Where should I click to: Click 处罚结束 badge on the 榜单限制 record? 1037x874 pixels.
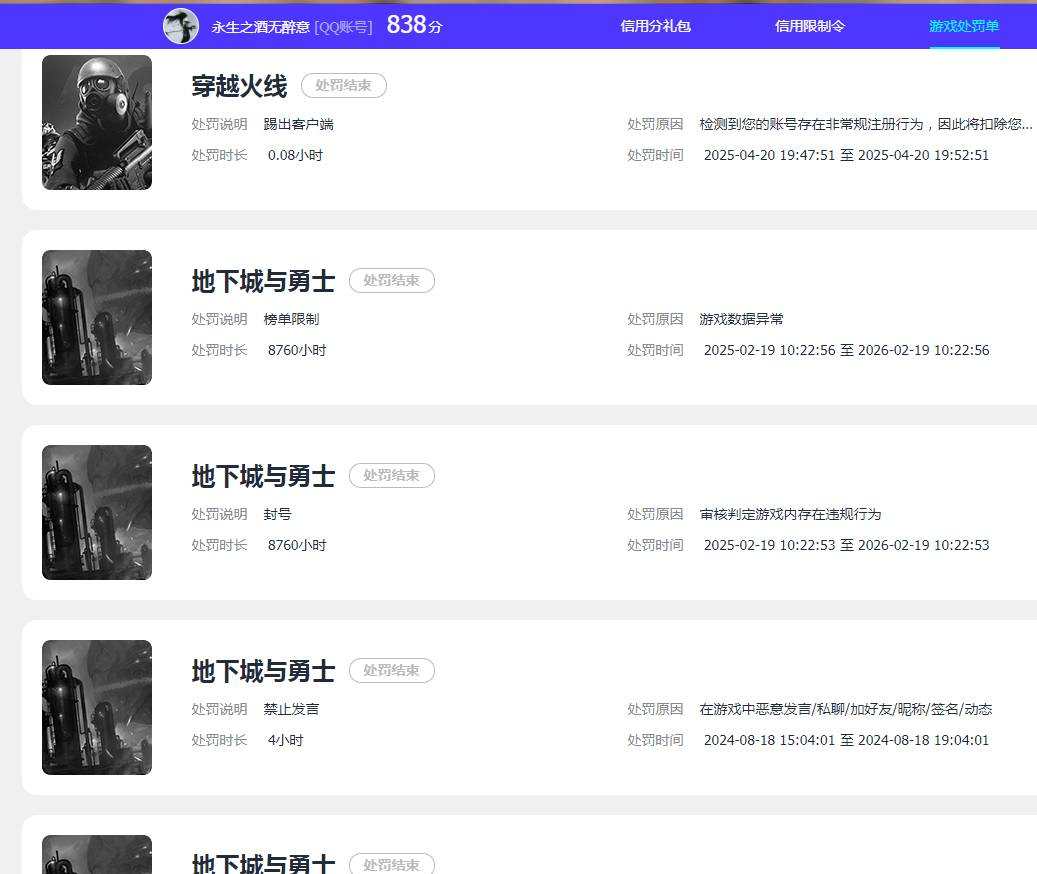tap(392, 280)
